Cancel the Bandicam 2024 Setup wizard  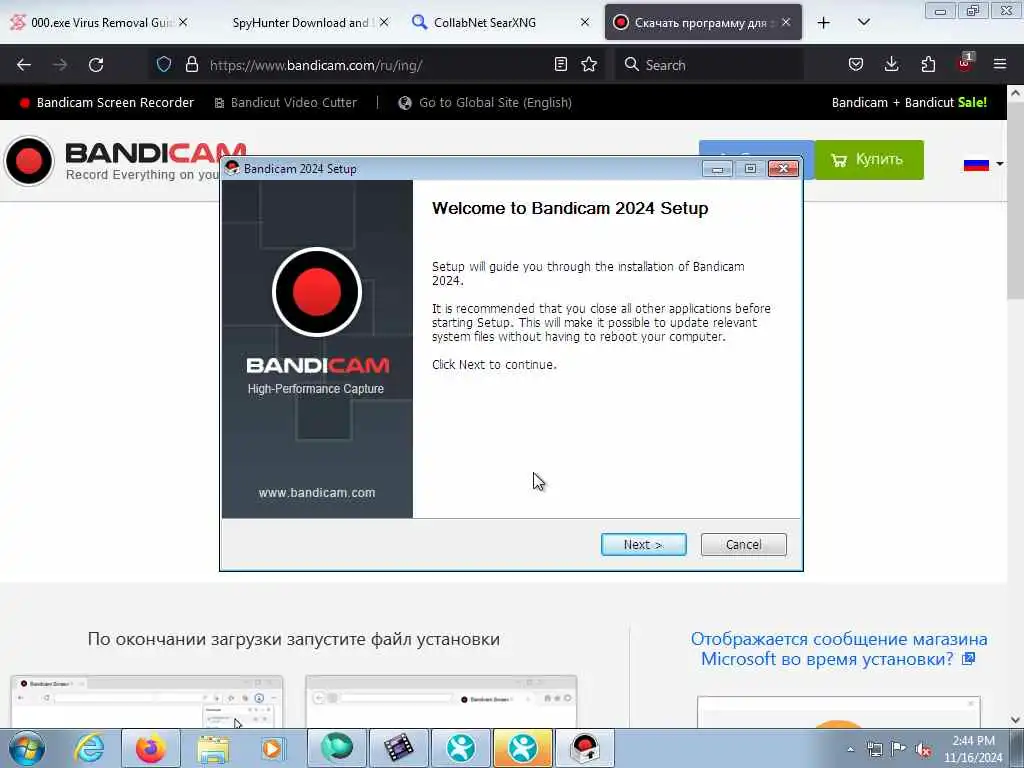point(743,545)
